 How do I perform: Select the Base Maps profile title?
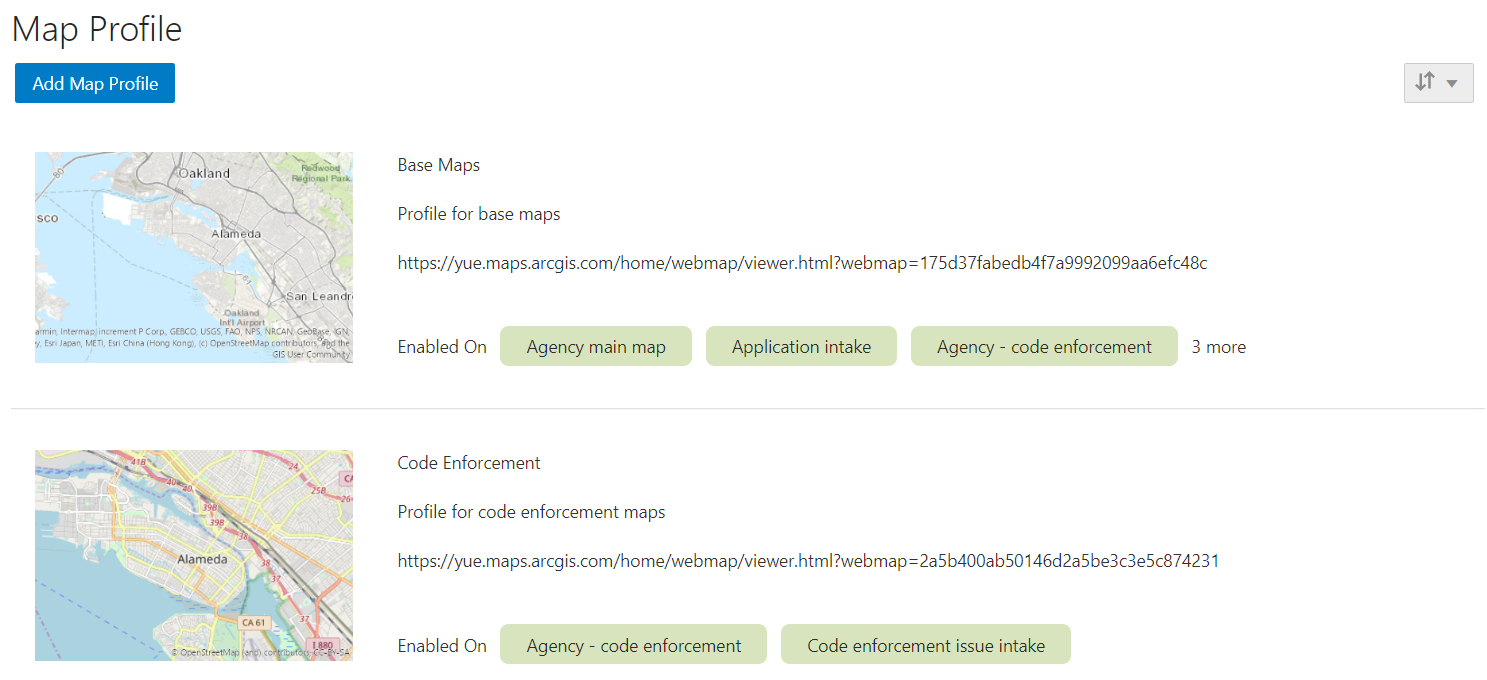438,164
